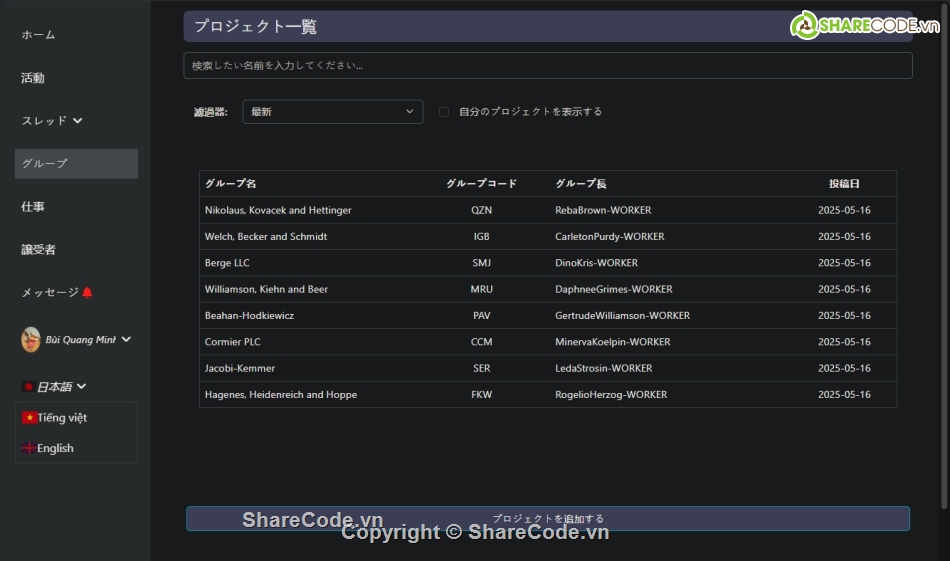Select the Williamson, Kiehn and Beer group
This screenshot has width=950, height=561.
[x=266, y=289]
